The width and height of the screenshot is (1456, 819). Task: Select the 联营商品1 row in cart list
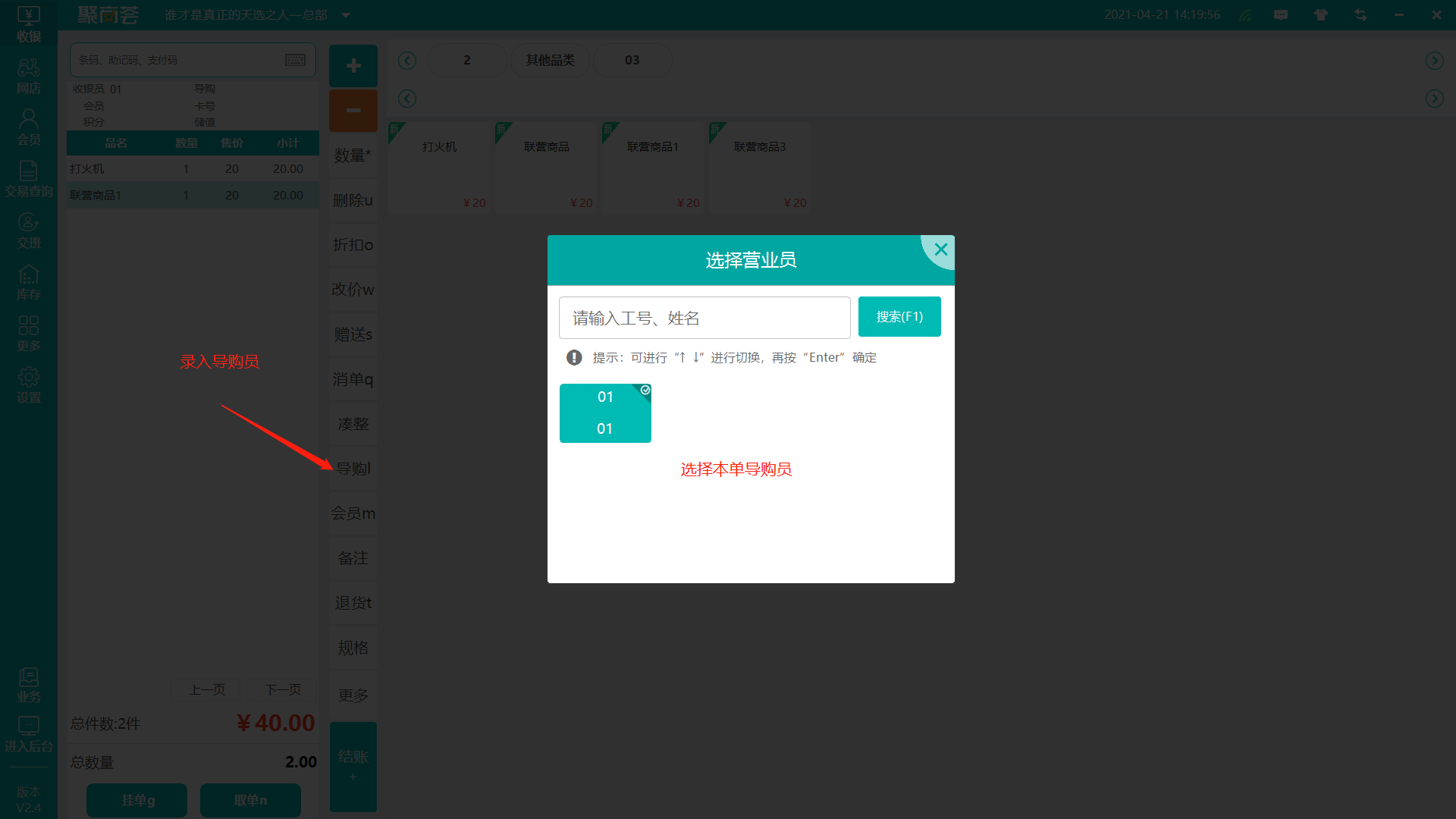(193, 195)
